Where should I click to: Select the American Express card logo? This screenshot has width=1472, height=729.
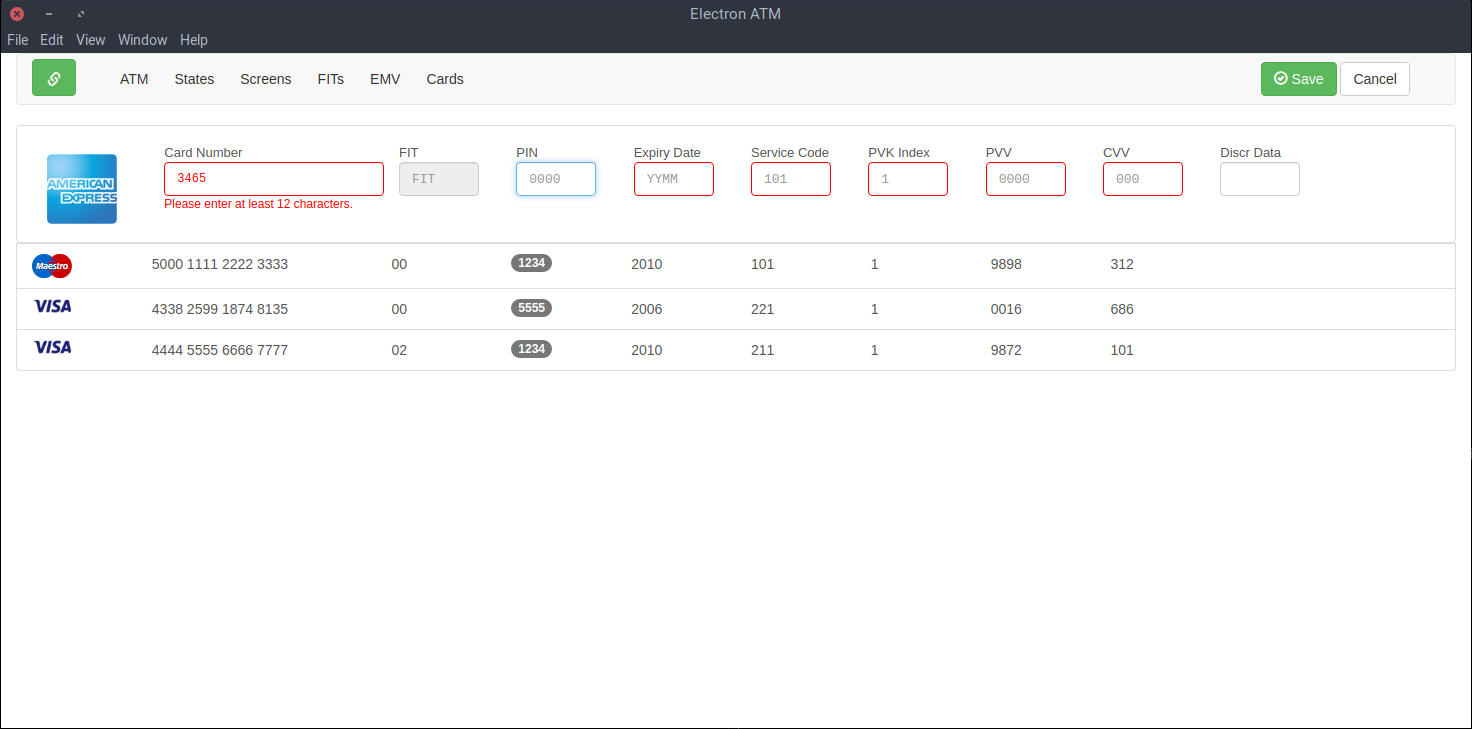[x=82, y=189]
